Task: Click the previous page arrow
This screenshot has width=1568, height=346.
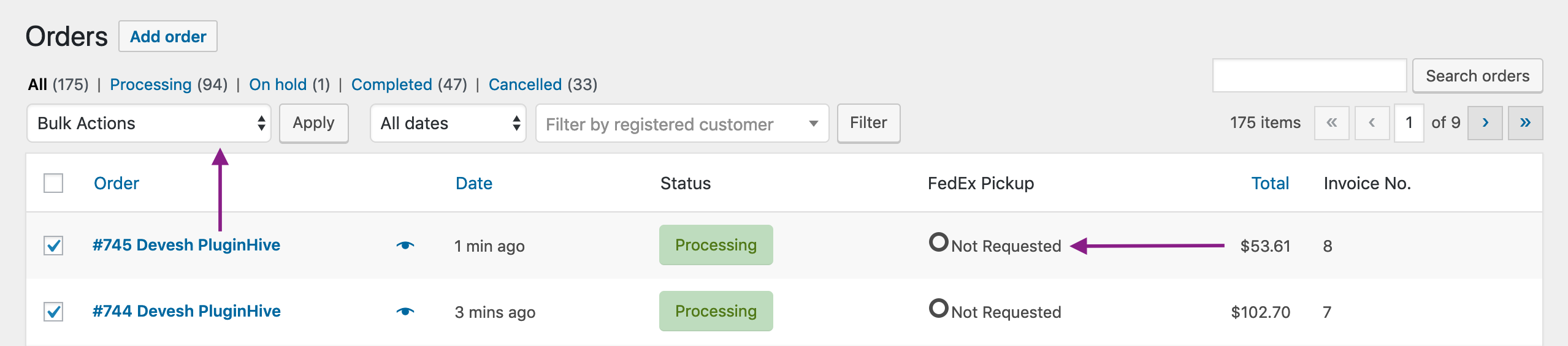Action: tap(1372, 123)
